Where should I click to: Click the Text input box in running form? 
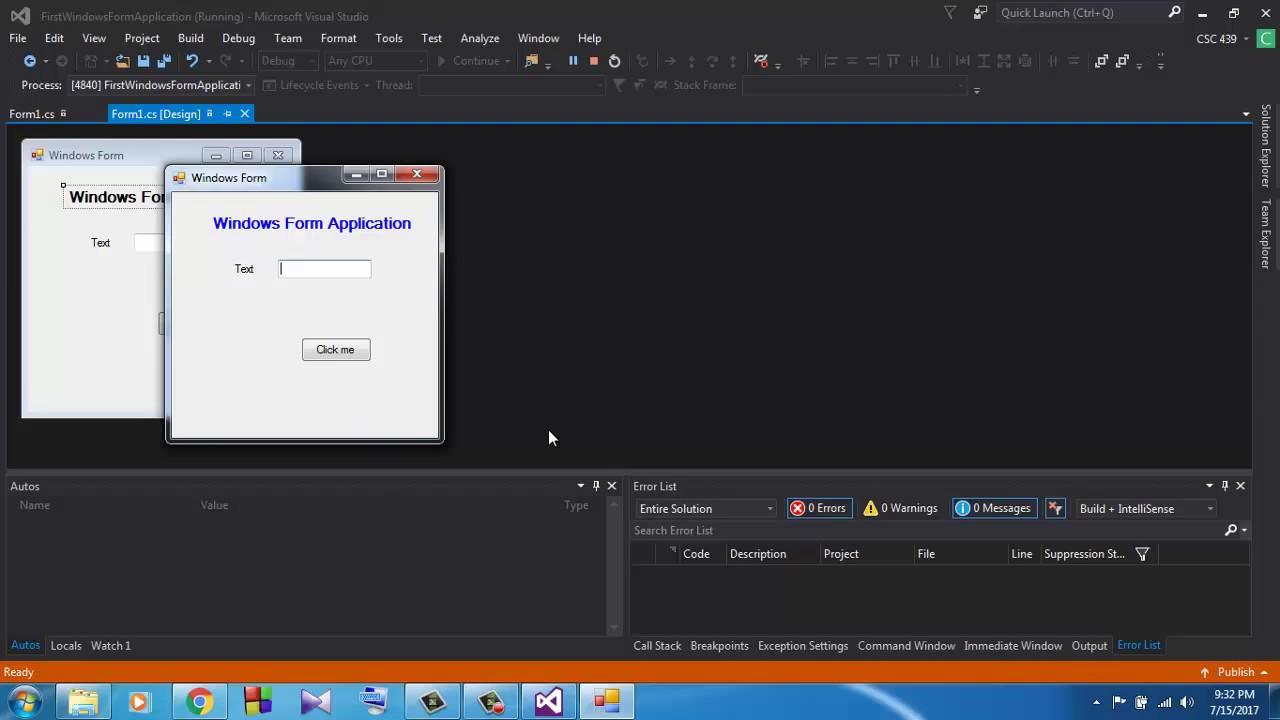point(325,268)
